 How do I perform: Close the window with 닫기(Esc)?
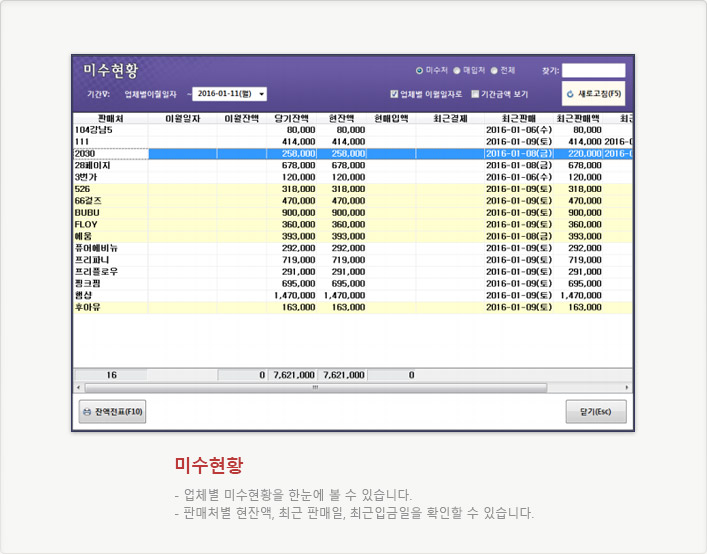click(x=595, y=411)
